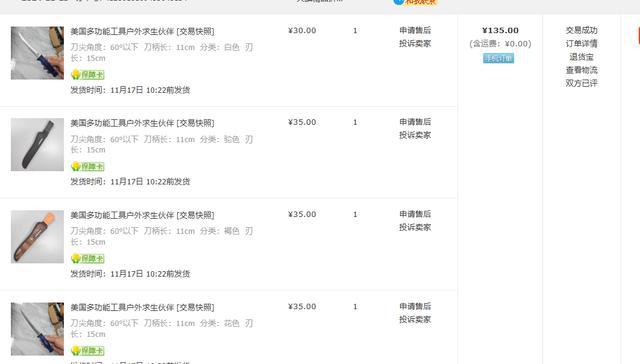Open the 褐色 knife product thumbnail
640x364 pixels.
pyautogui.click(x=37, y=237)
